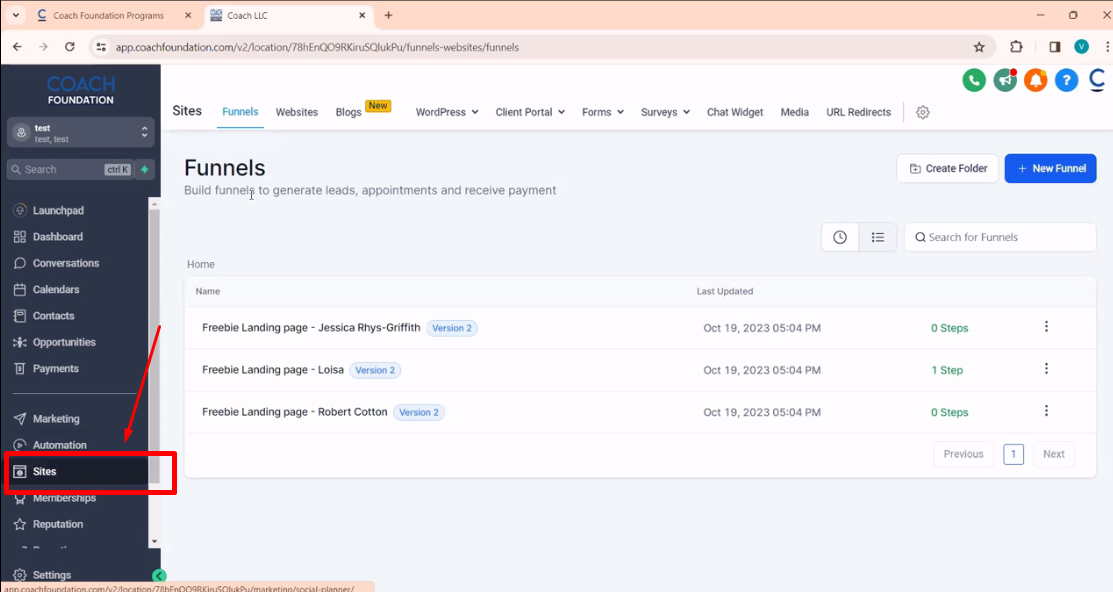Click the blue help question icon
Viewport: 1113px width, 592px height.
[x=1066, y=80]
